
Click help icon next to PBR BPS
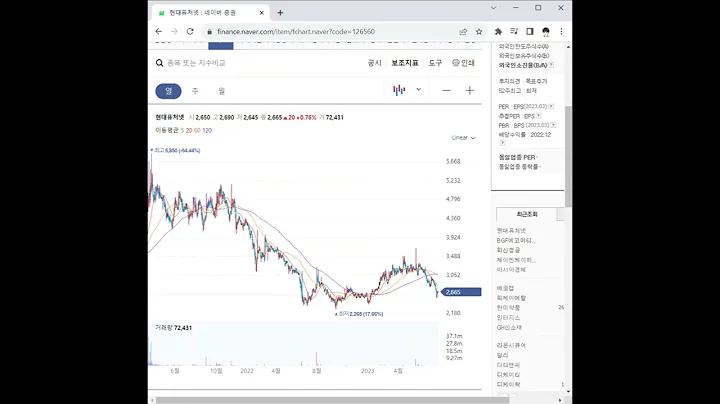tap(553, 125)
